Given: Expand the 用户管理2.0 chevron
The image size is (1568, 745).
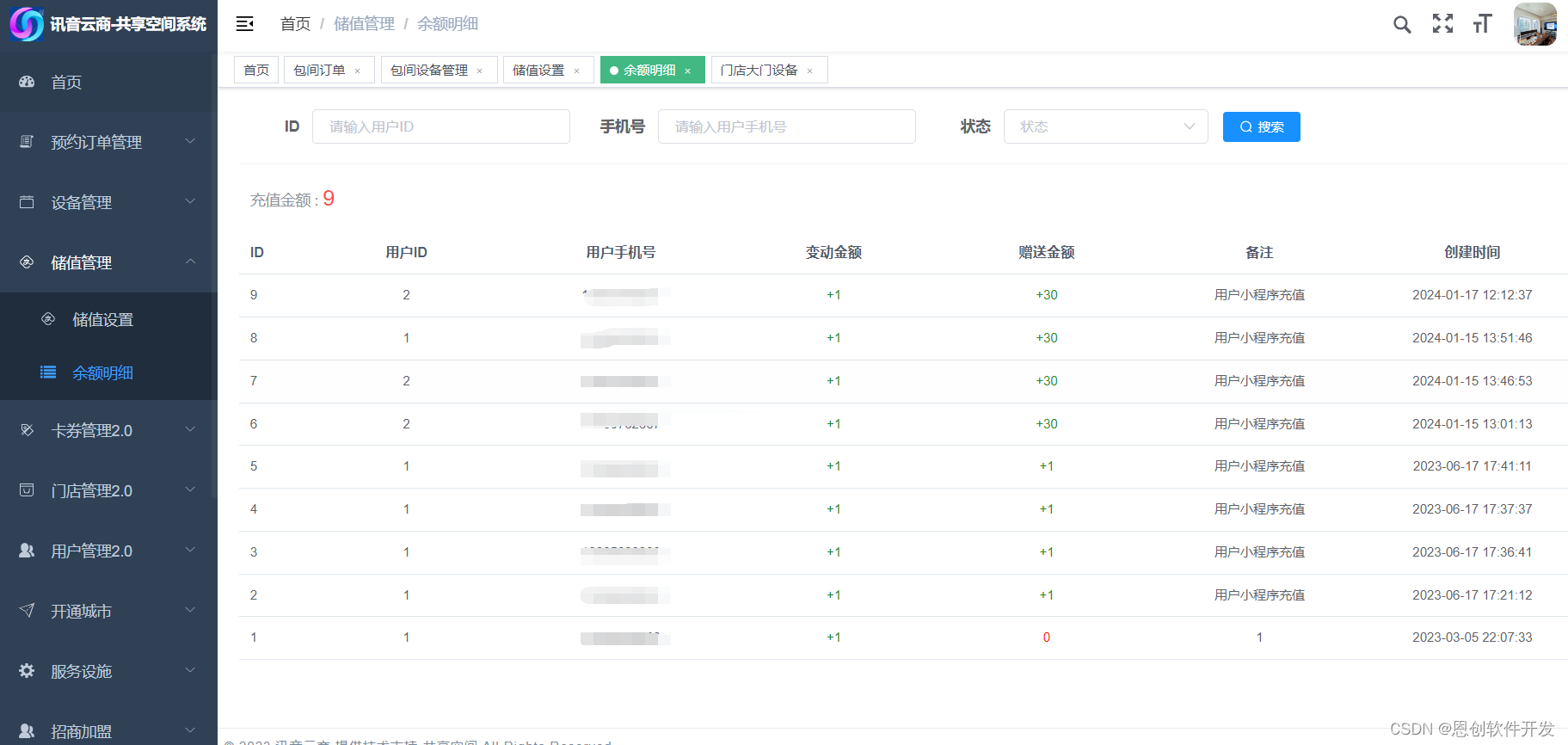Looking at the screenshot, I should 191,550.
